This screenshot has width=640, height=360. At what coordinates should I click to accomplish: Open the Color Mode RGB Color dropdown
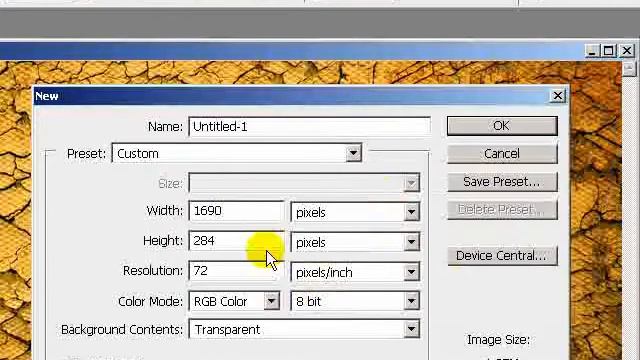pyautogui.click(x=234, y=302)
